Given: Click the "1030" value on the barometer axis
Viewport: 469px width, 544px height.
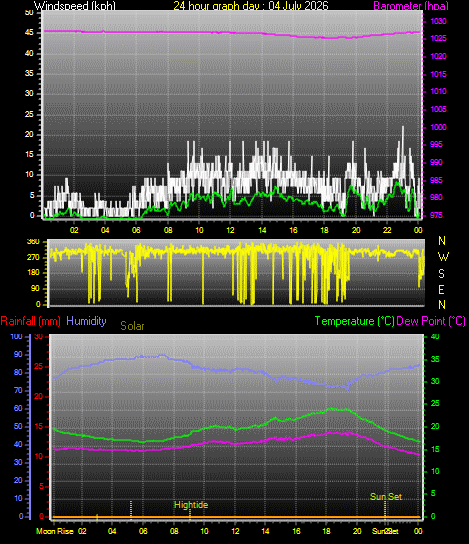Looking at the screenshot, I should tap(438, 22).
